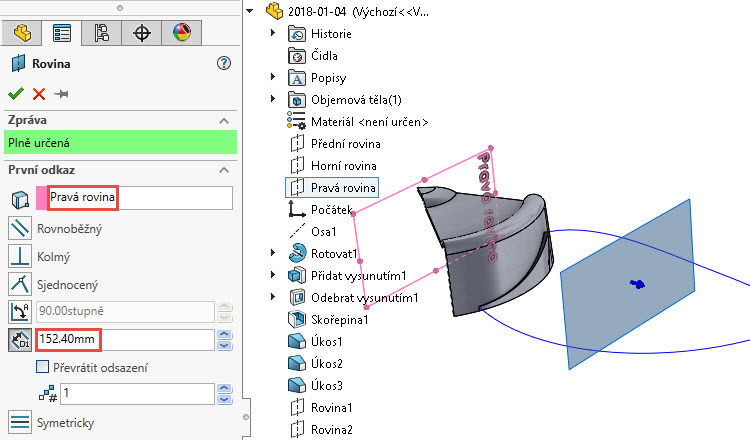Collapse the Zpráva section
750x440 pixels.
(x=224, y=121)
